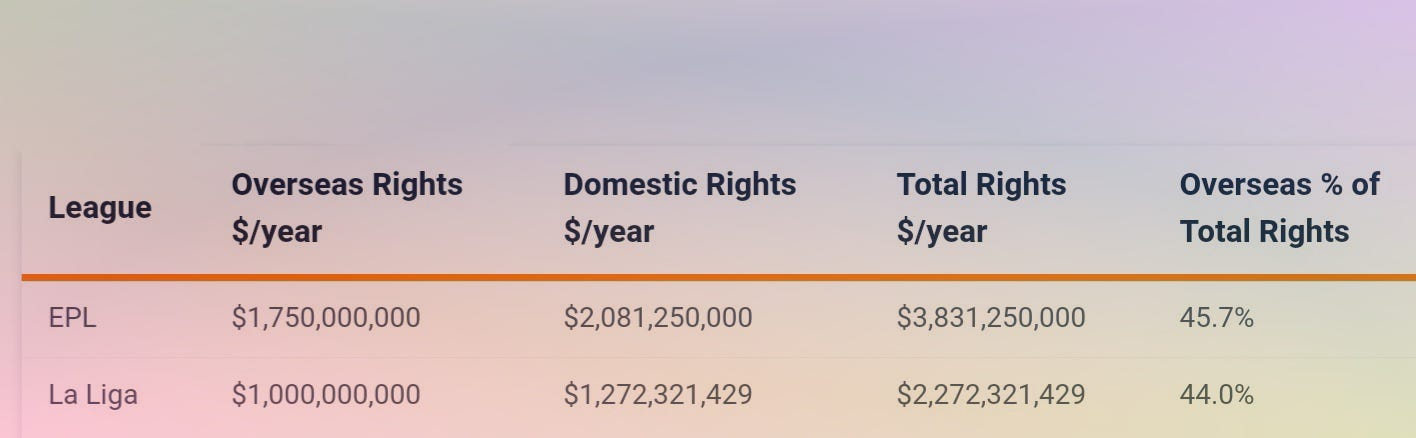Click the EPL row label
The width and height of the screenshot is (1416, 438).
[72, 318]
